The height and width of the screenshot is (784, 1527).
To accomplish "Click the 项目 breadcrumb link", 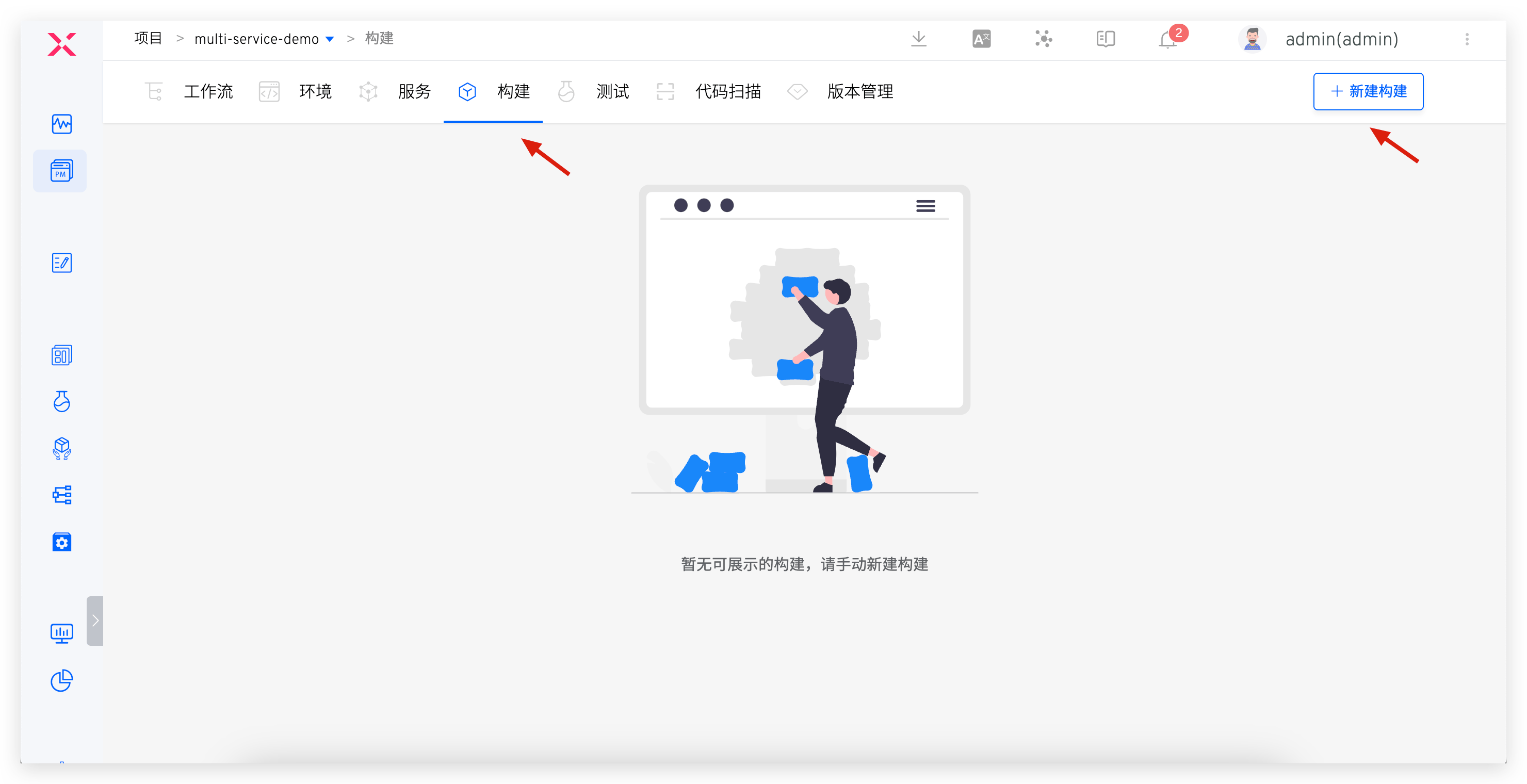I will pos(148,39).
